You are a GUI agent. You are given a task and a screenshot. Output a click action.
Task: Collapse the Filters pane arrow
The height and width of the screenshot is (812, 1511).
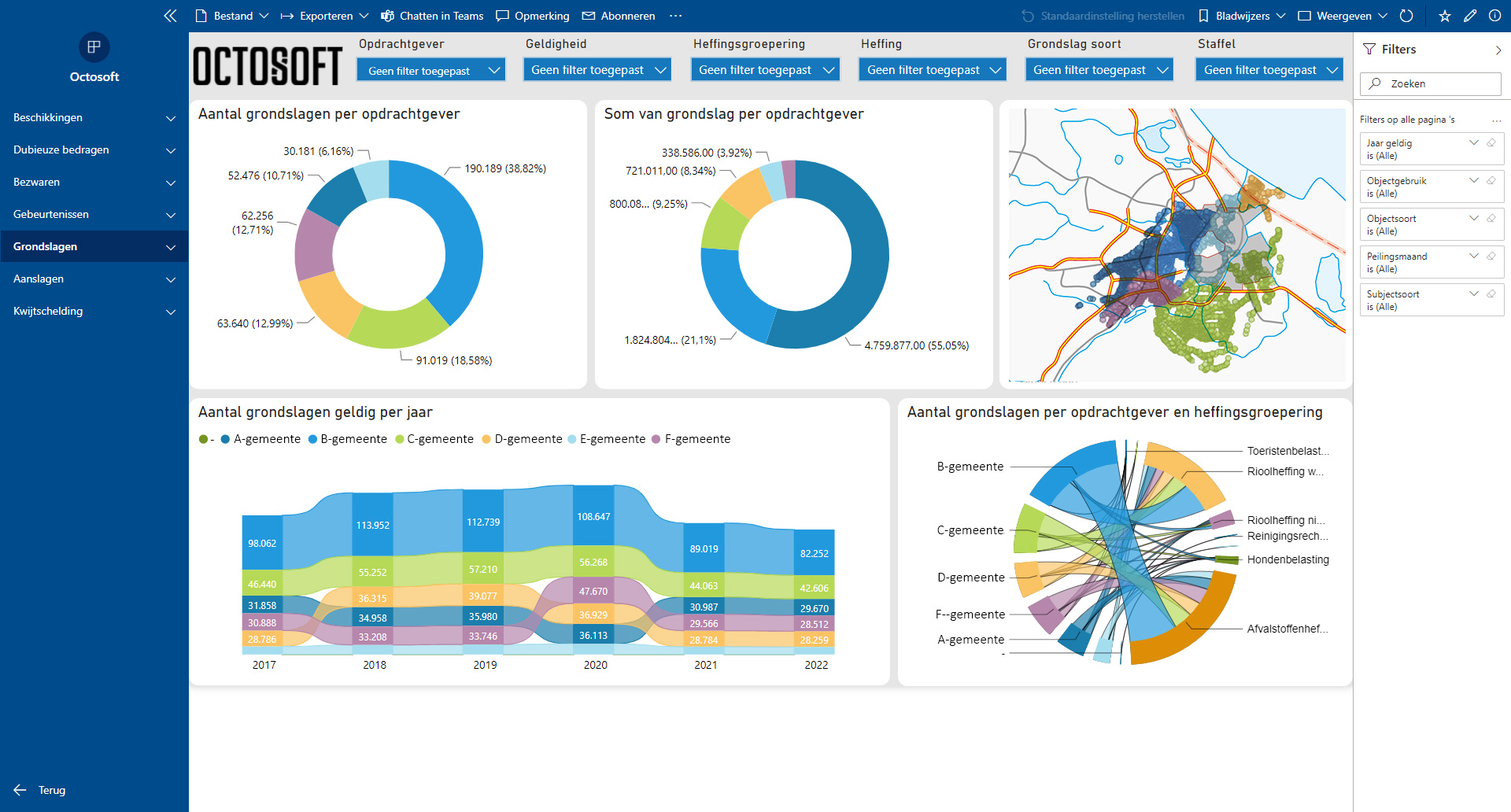click(x=1498, y=50)
